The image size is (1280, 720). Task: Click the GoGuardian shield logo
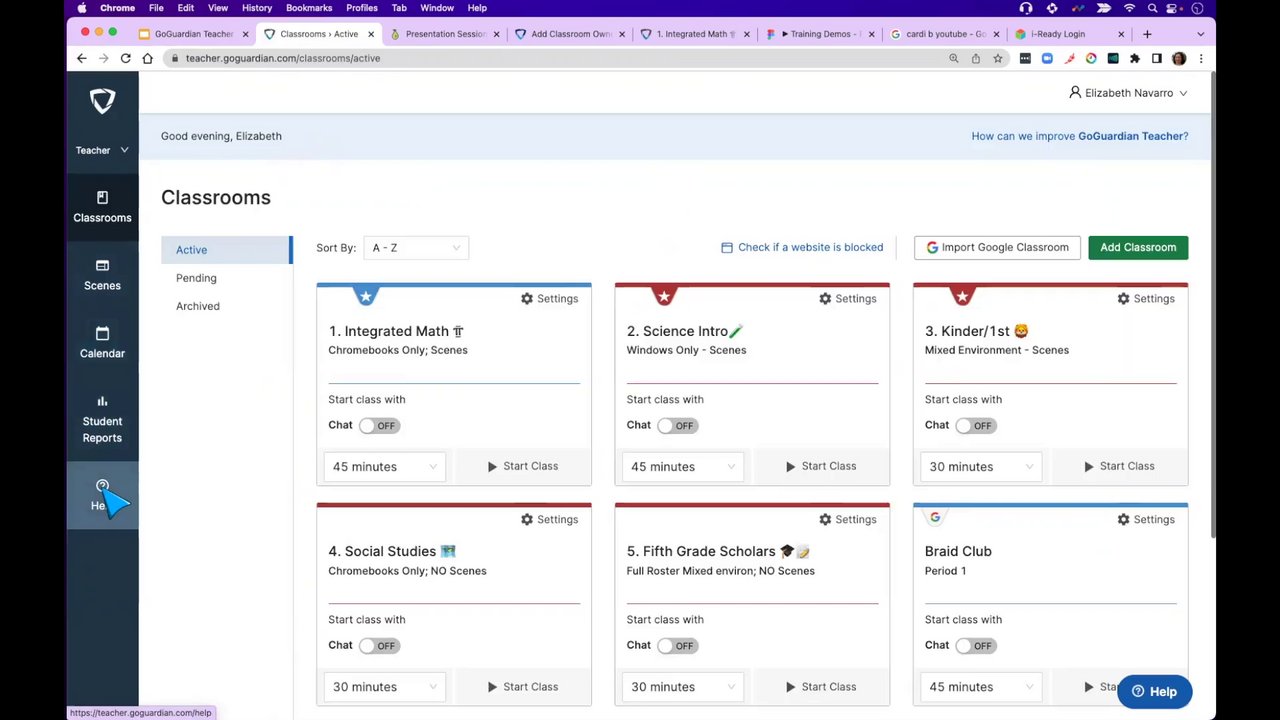pos(102,101)
